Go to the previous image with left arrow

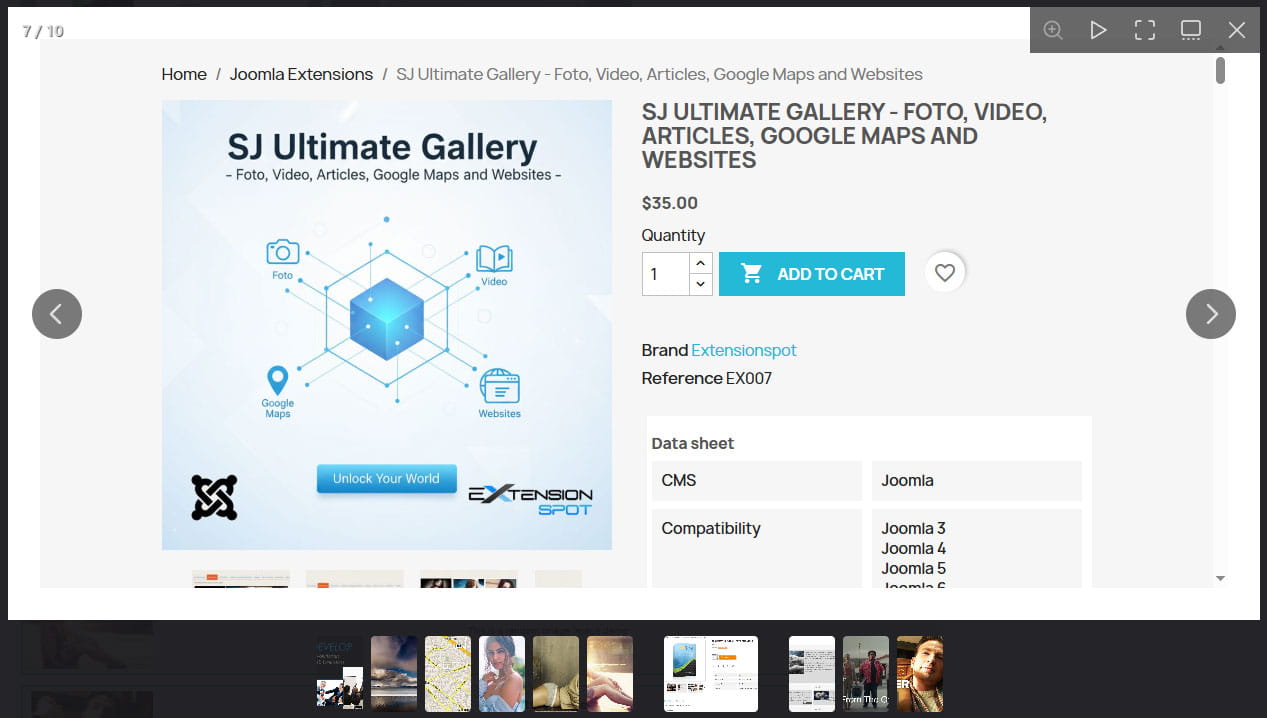click(57, 314)
